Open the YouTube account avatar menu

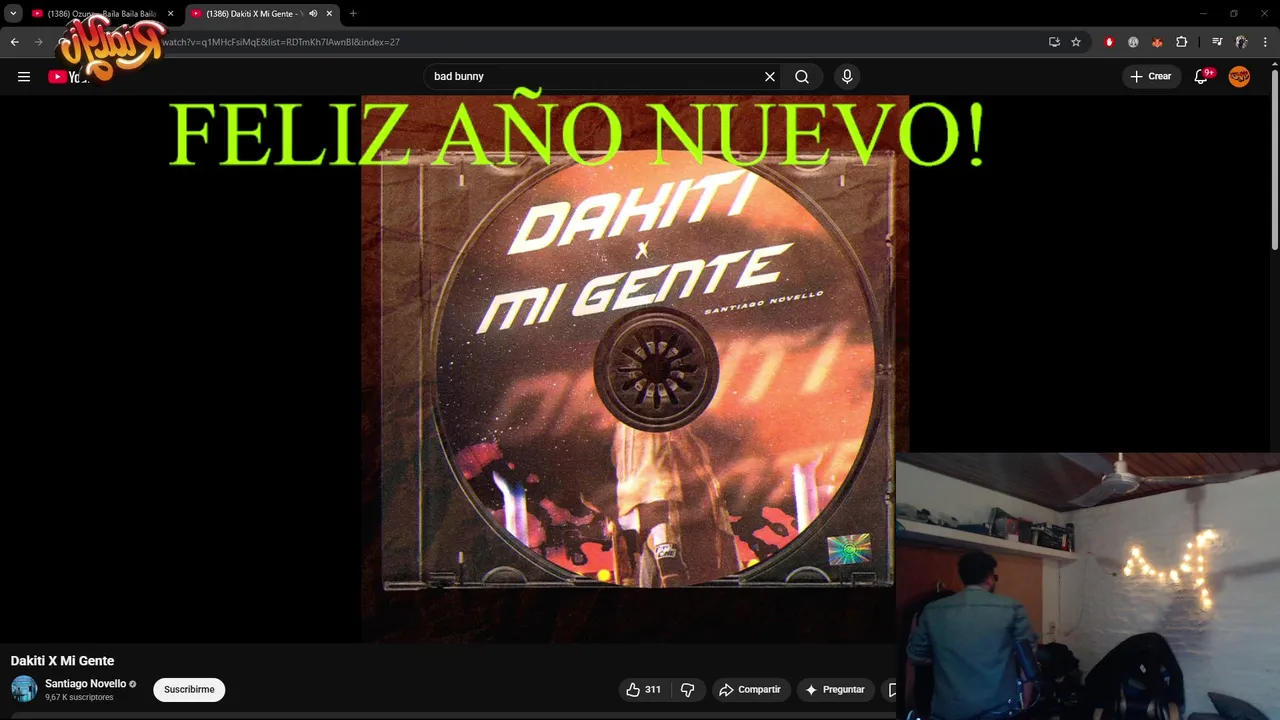pos(1239,76)
